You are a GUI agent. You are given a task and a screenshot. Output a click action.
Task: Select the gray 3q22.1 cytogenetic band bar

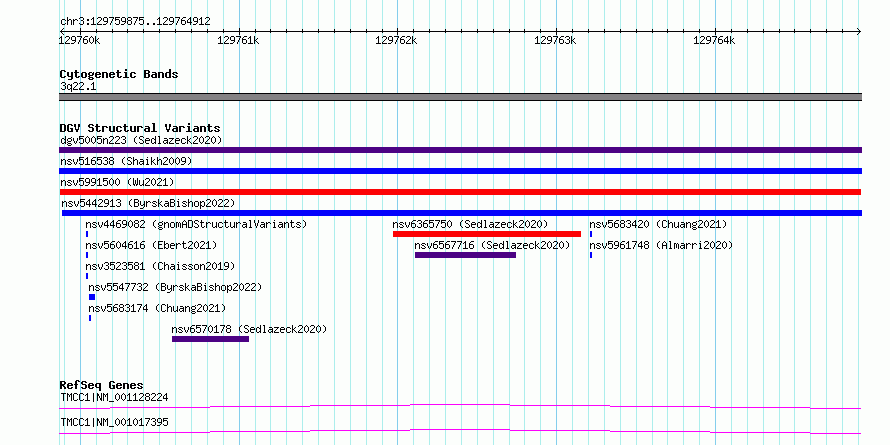(460, 97)
